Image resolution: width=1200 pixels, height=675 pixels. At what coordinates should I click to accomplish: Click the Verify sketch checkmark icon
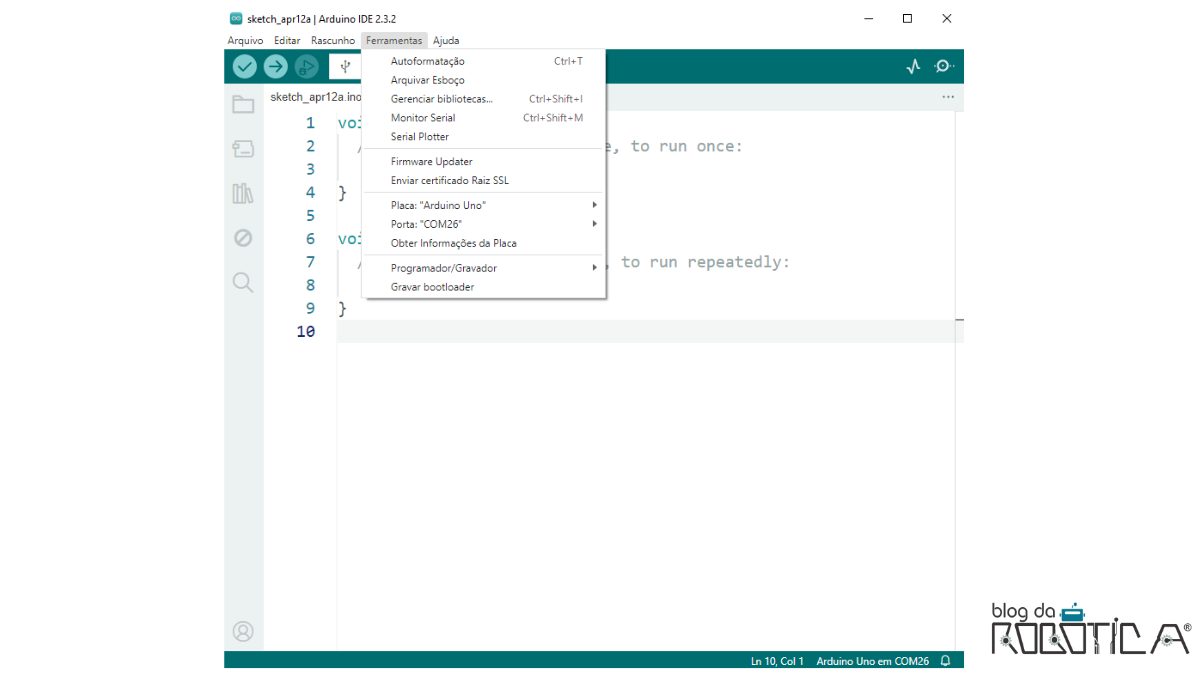[244, 66]
